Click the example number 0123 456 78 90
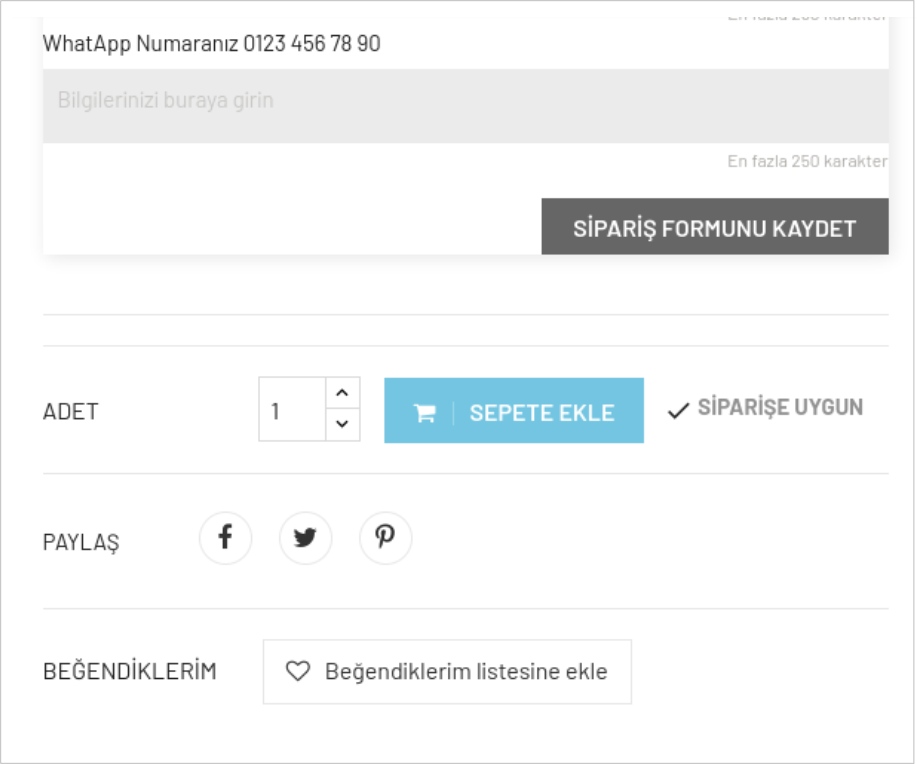This screenshot has width=917, height=764. point(312,44)
